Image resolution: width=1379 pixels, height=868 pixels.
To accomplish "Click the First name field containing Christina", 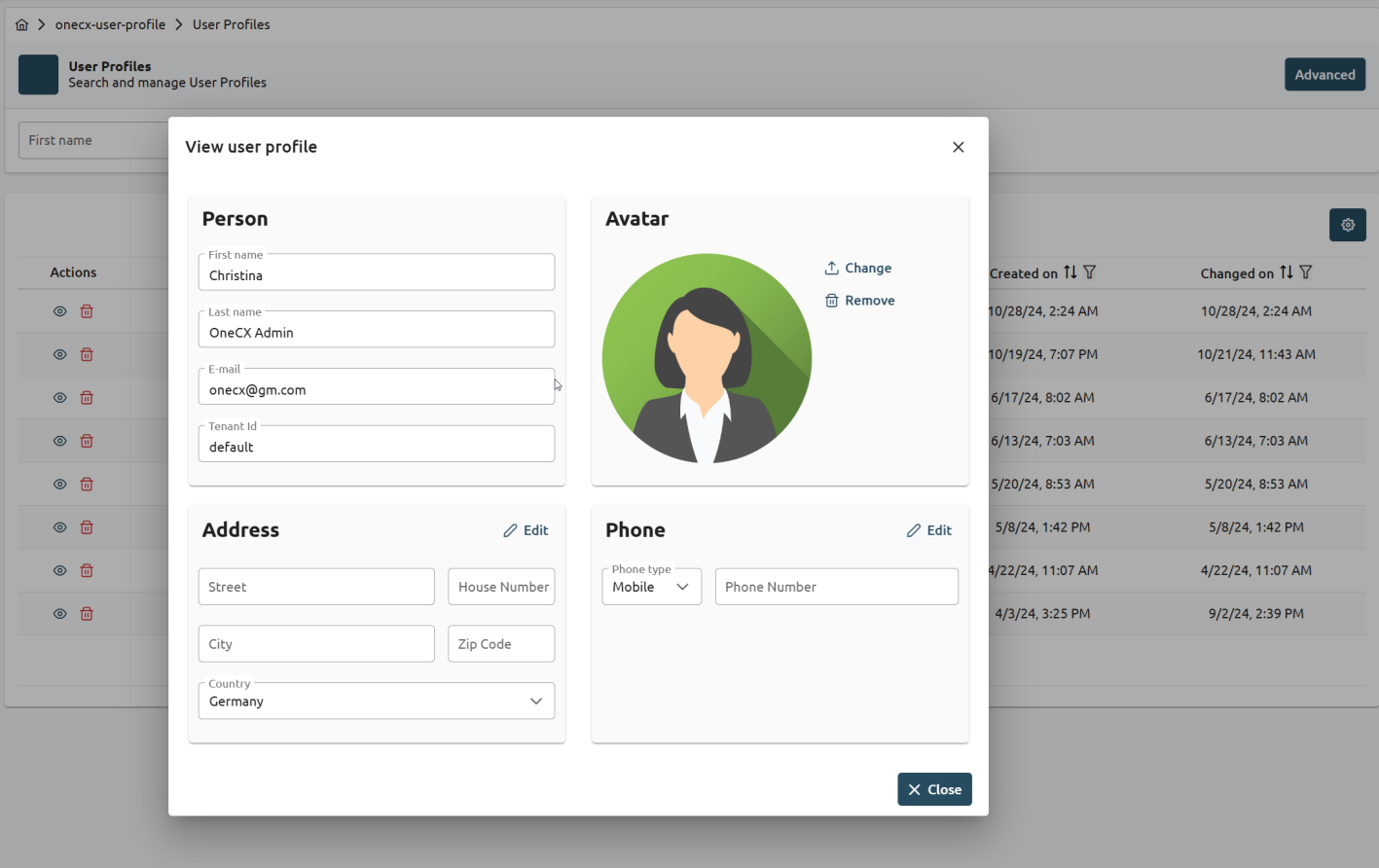I will click(377, 272).
